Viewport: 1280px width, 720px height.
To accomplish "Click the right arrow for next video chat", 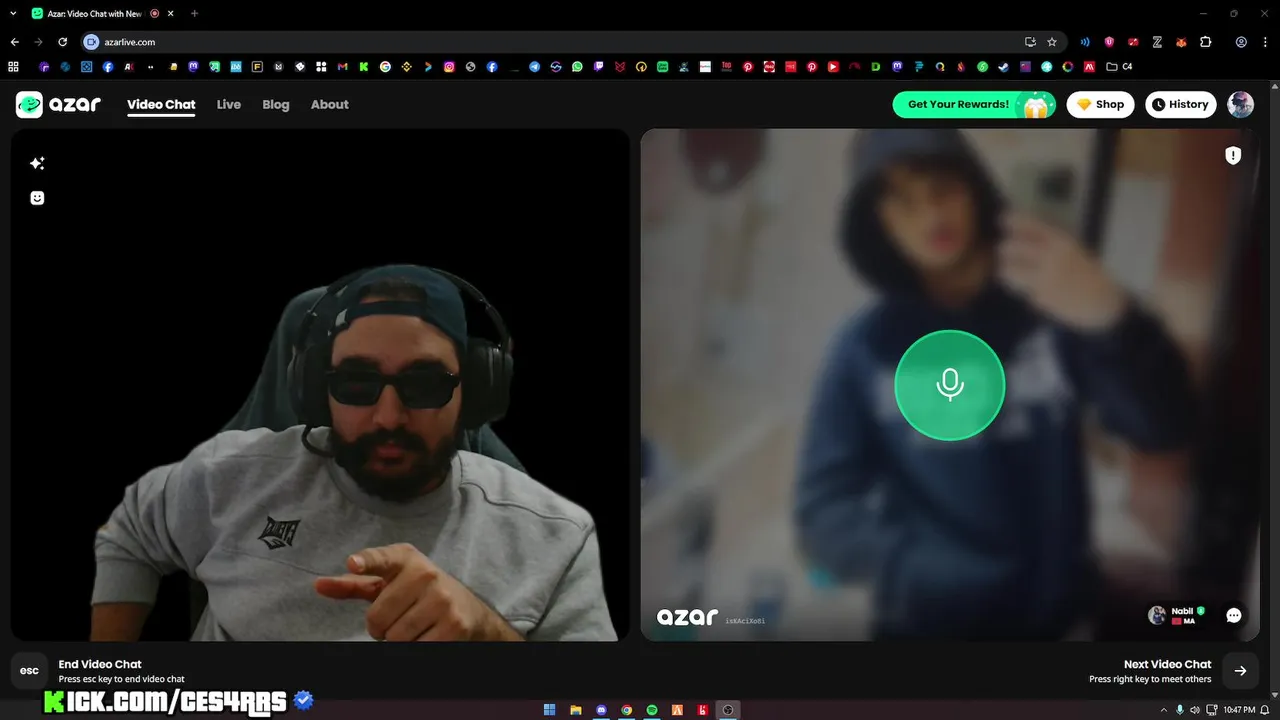I will (x=1240, y=671).
